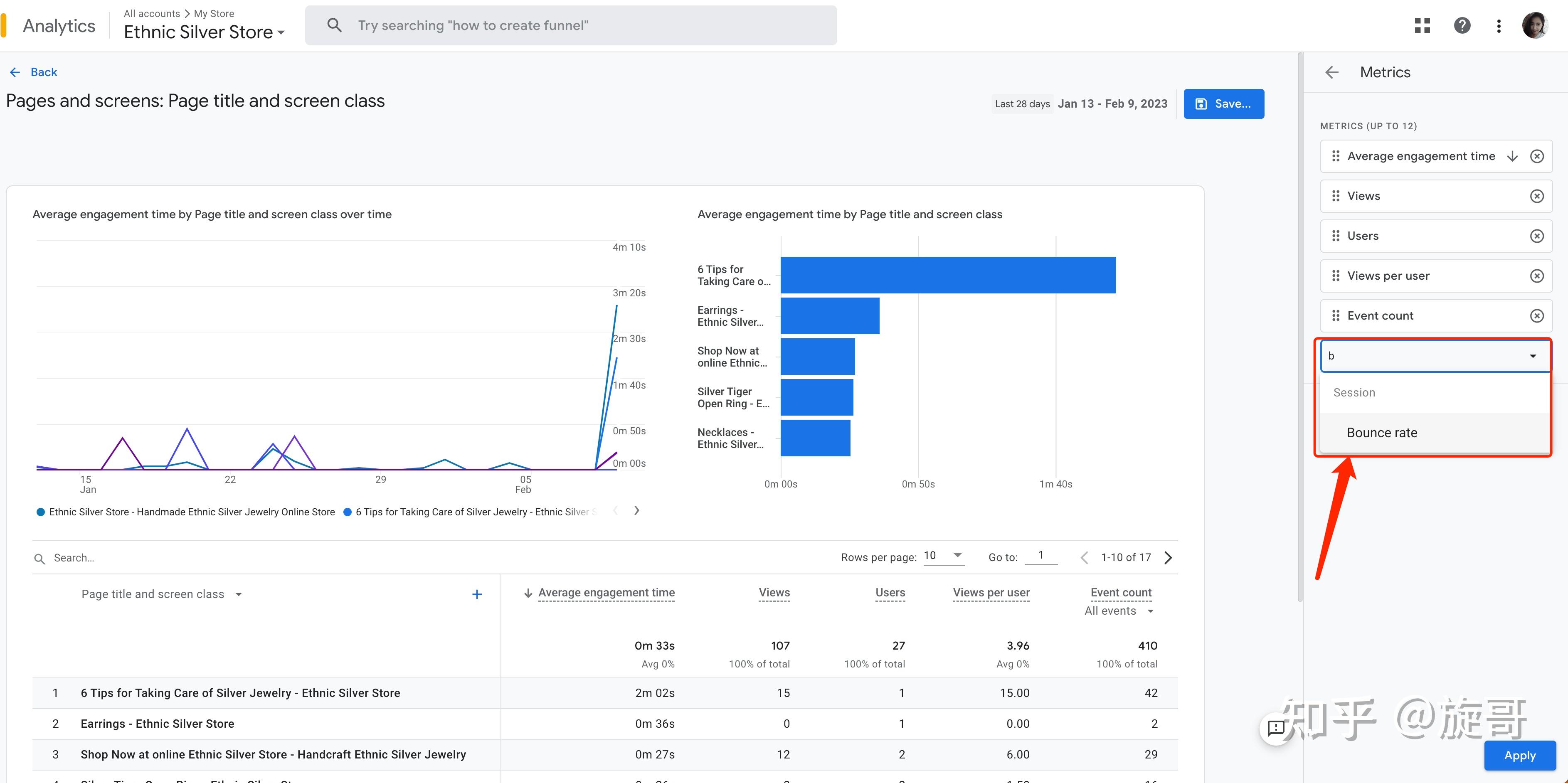Open the Analytics help icon
The width and height of the screenshot is (1568, 783).
(1462, 25)
